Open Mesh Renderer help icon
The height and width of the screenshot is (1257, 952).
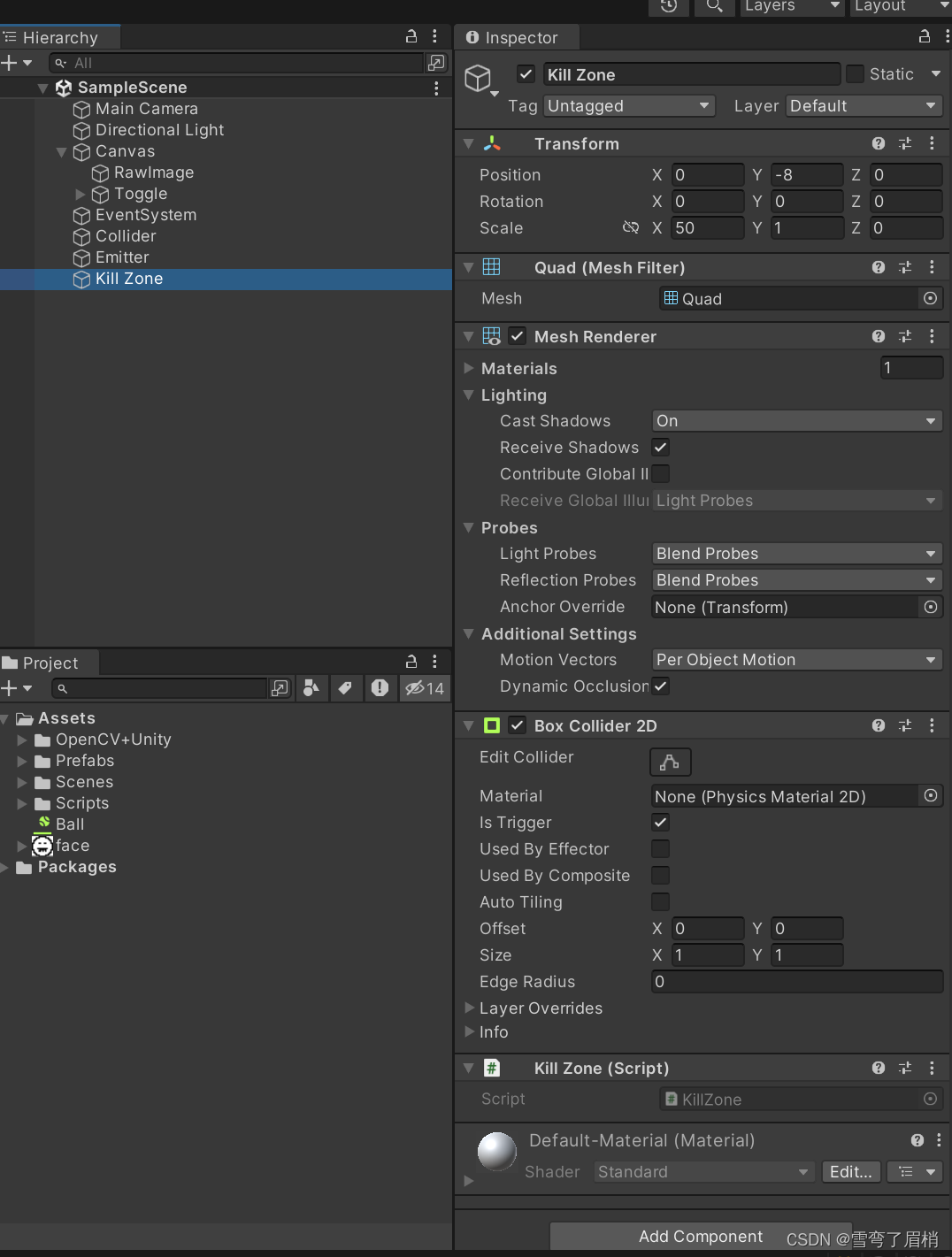[x=879, y=336]
